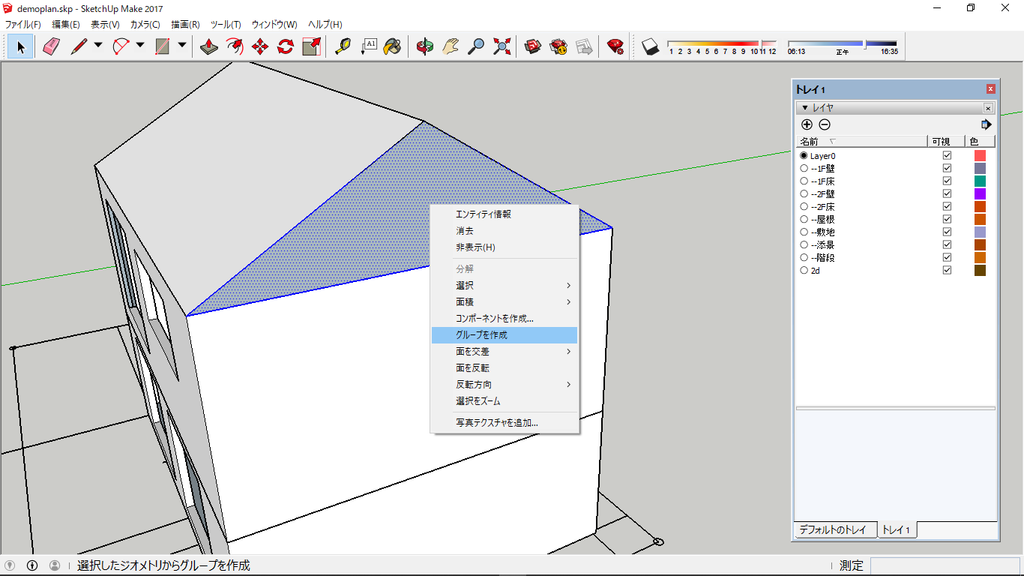The height and width of the screenshot is (576, 1024).
Task: Activate the Rotate tool
Action: [285, 46]
